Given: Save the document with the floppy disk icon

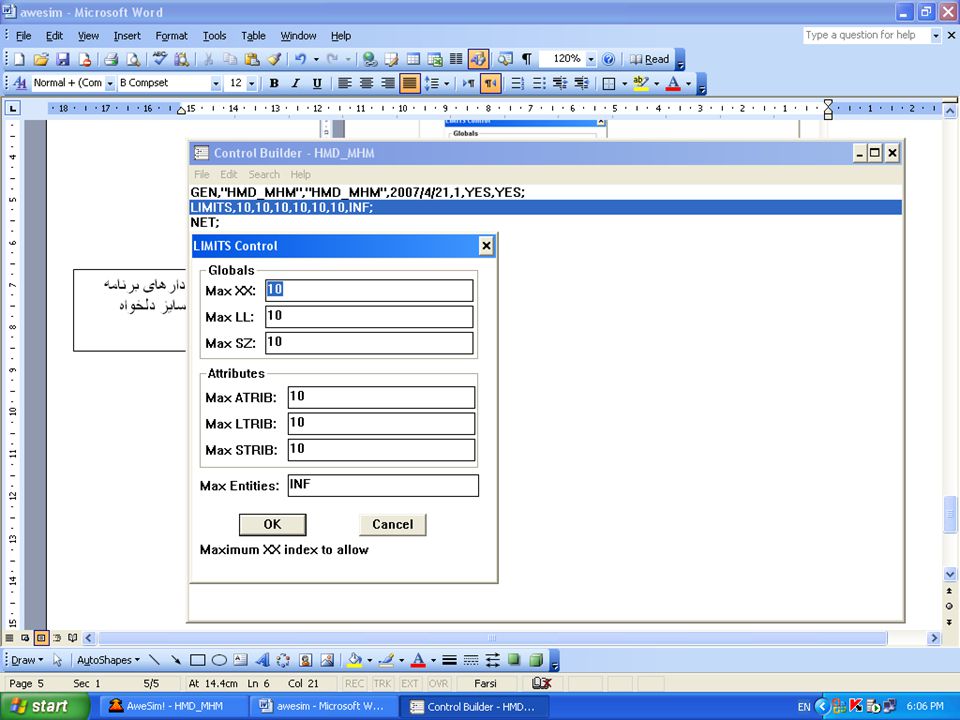Looking at the screenshot, I should tap(62, 59).
